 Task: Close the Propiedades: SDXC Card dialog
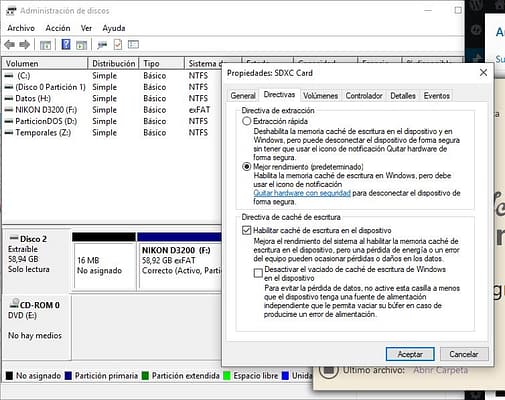click(483, 73)
